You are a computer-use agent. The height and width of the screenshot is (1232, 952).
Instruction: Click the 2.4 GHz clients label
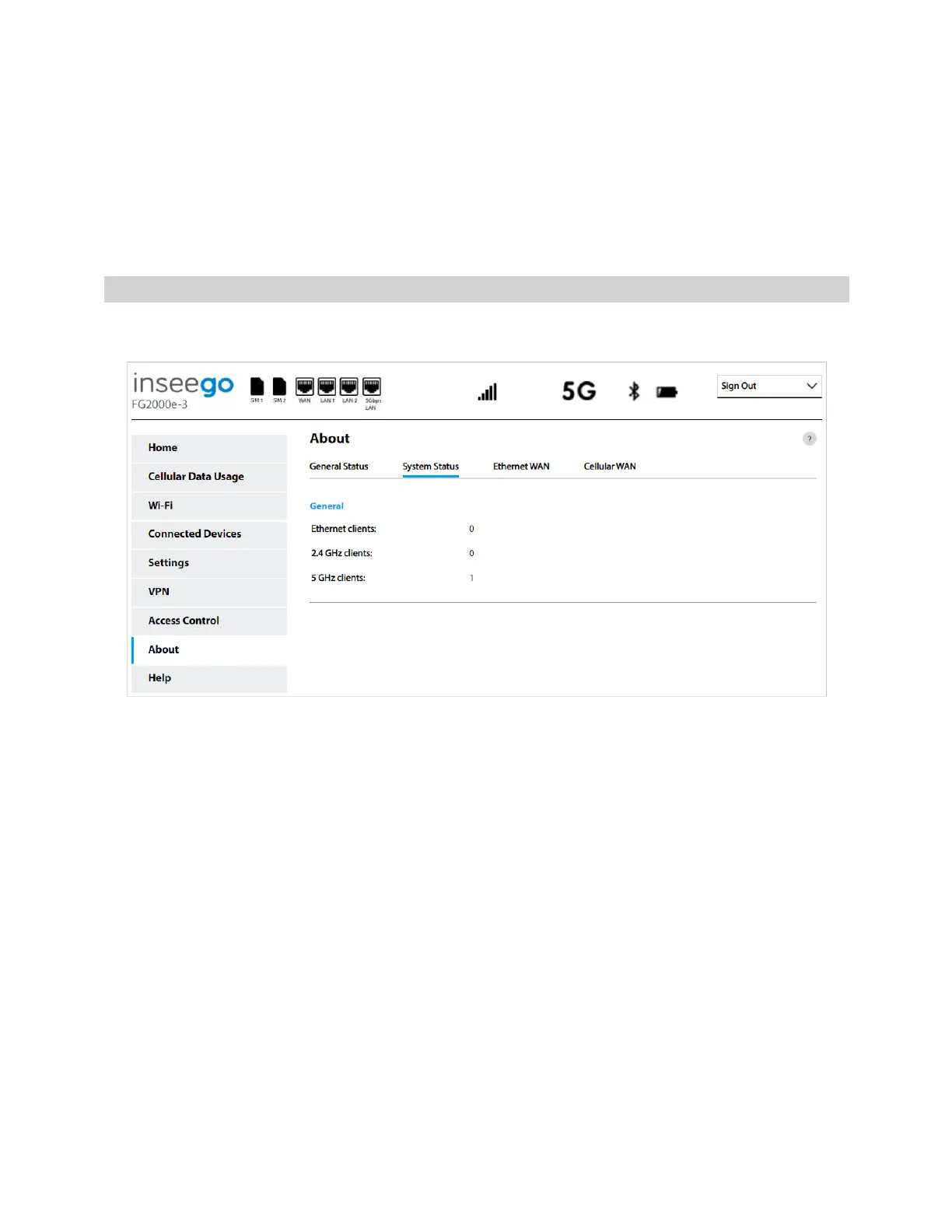341,554
